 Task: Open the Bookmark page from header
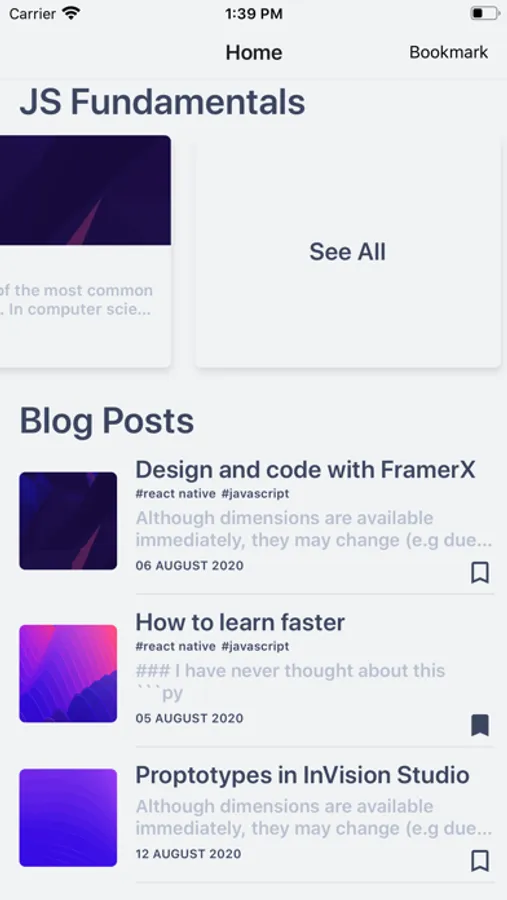click(448, 52)
